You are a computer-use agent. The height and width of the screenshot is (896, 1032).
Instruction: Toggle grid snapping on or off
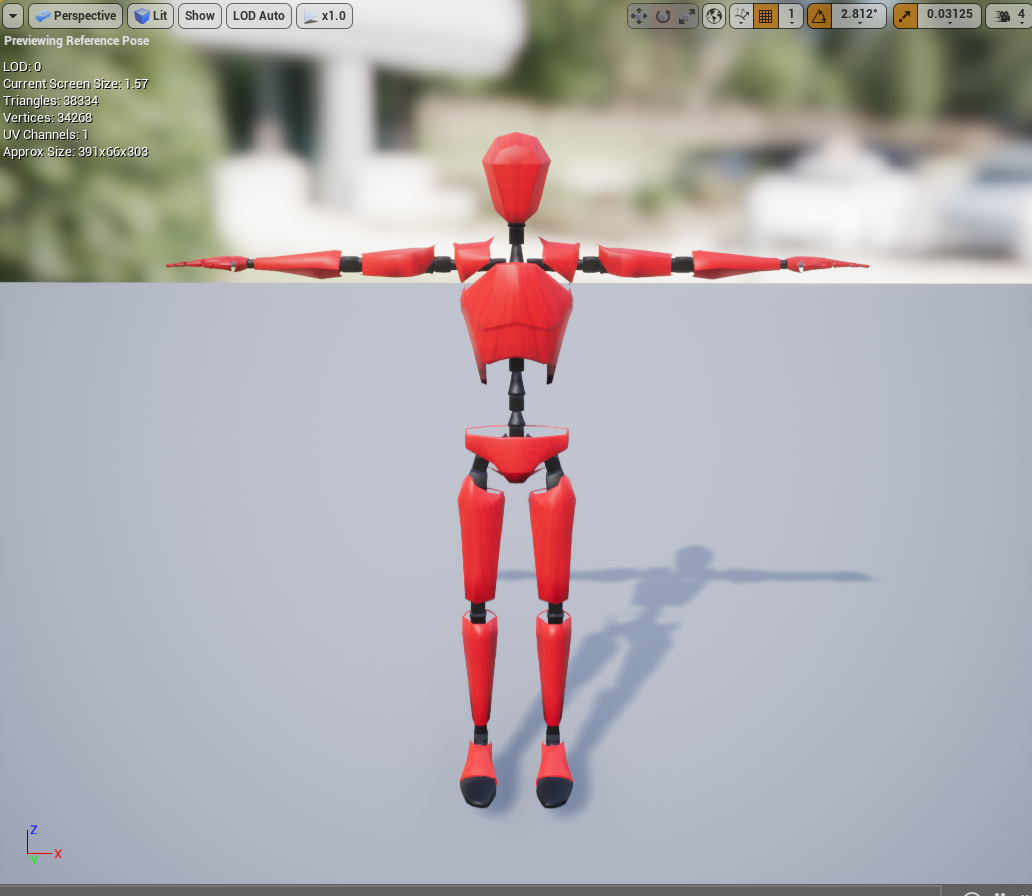pyautogui.click(x=766, y=16)
